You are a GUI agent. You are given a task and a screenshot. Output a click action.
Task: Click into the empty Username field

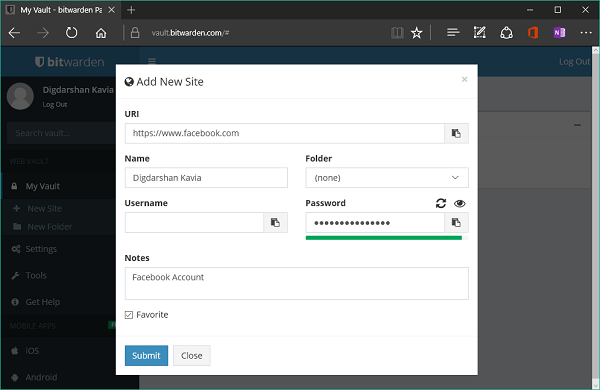coord(194,222)
